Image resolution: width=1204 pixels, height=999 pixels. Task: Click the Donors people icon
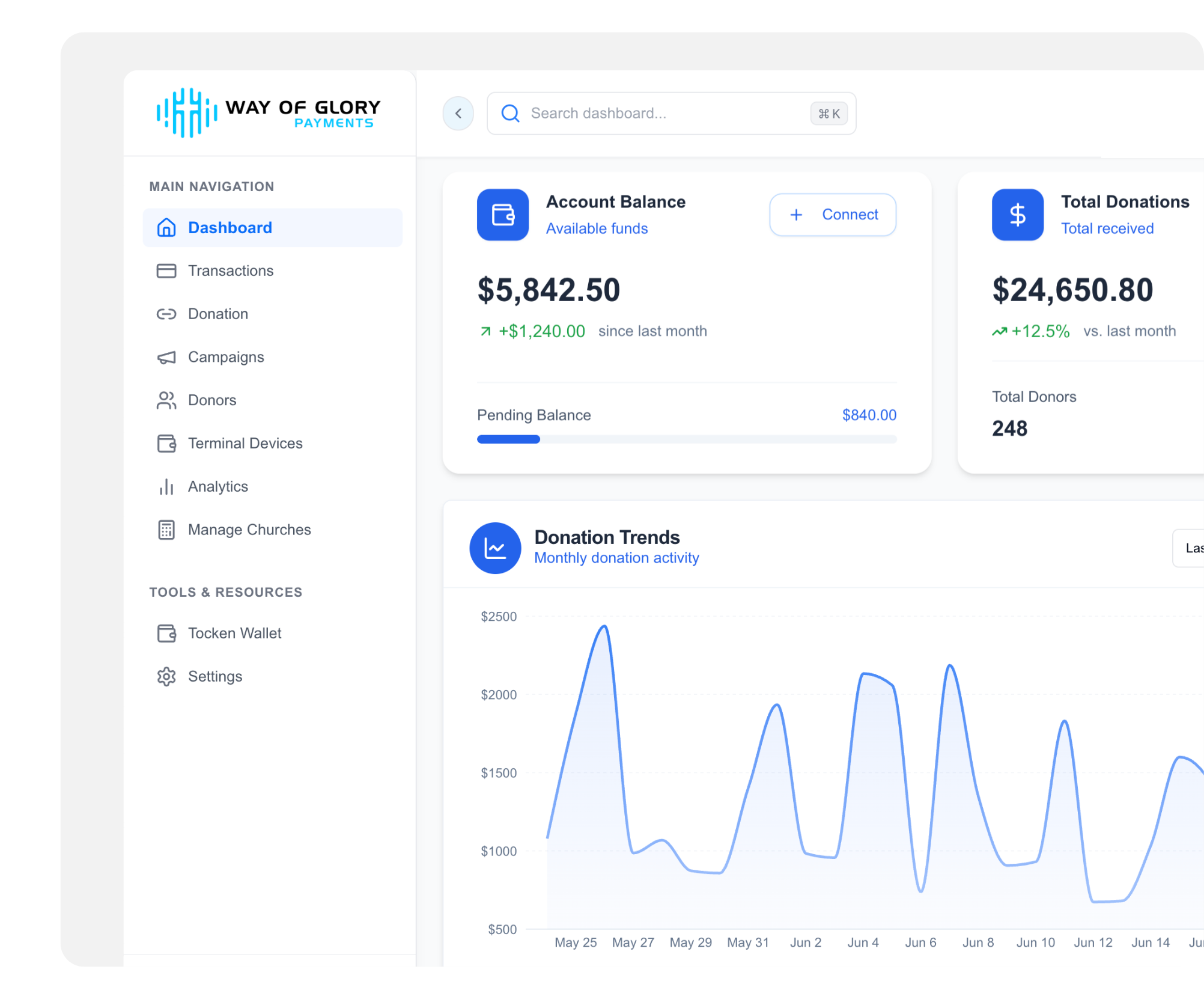166,400
